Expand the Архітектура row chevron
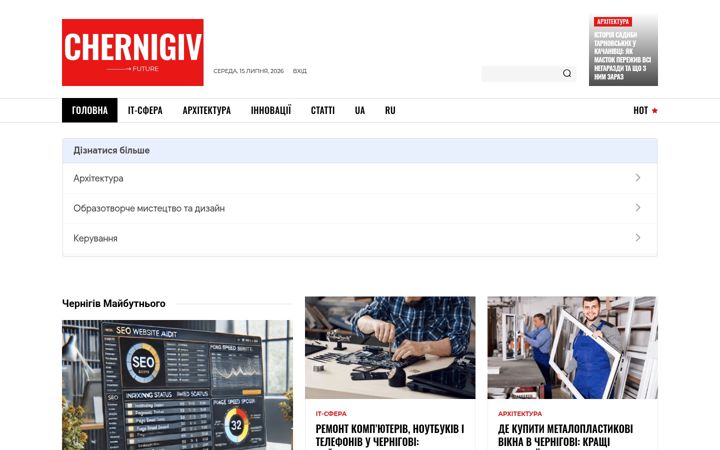Image resolution: width=720 pixels, height=450 pixels. pyautogui.click(x=638, y=178)
